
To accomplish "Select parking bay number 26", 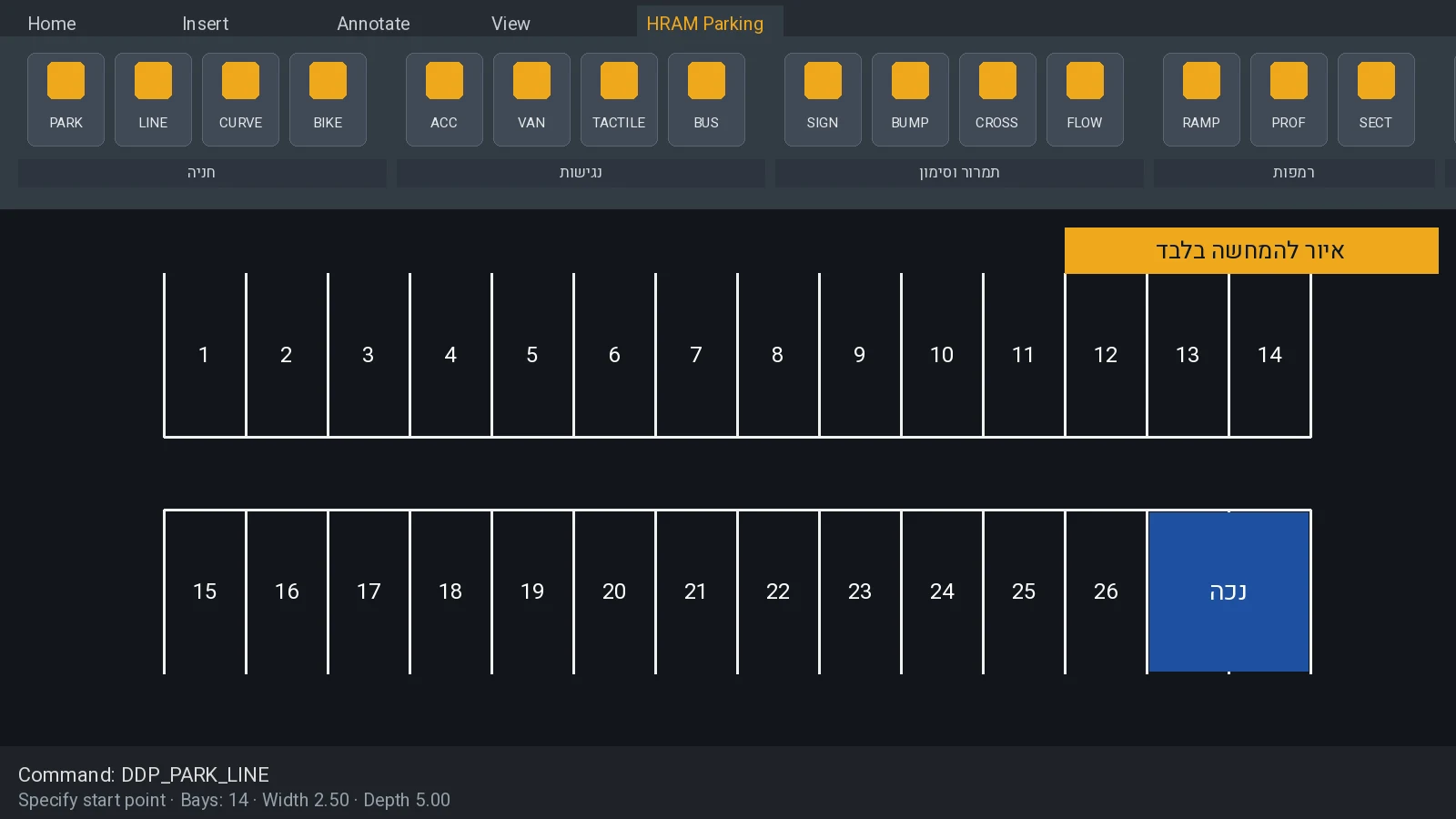I will tap(1106, 591).
